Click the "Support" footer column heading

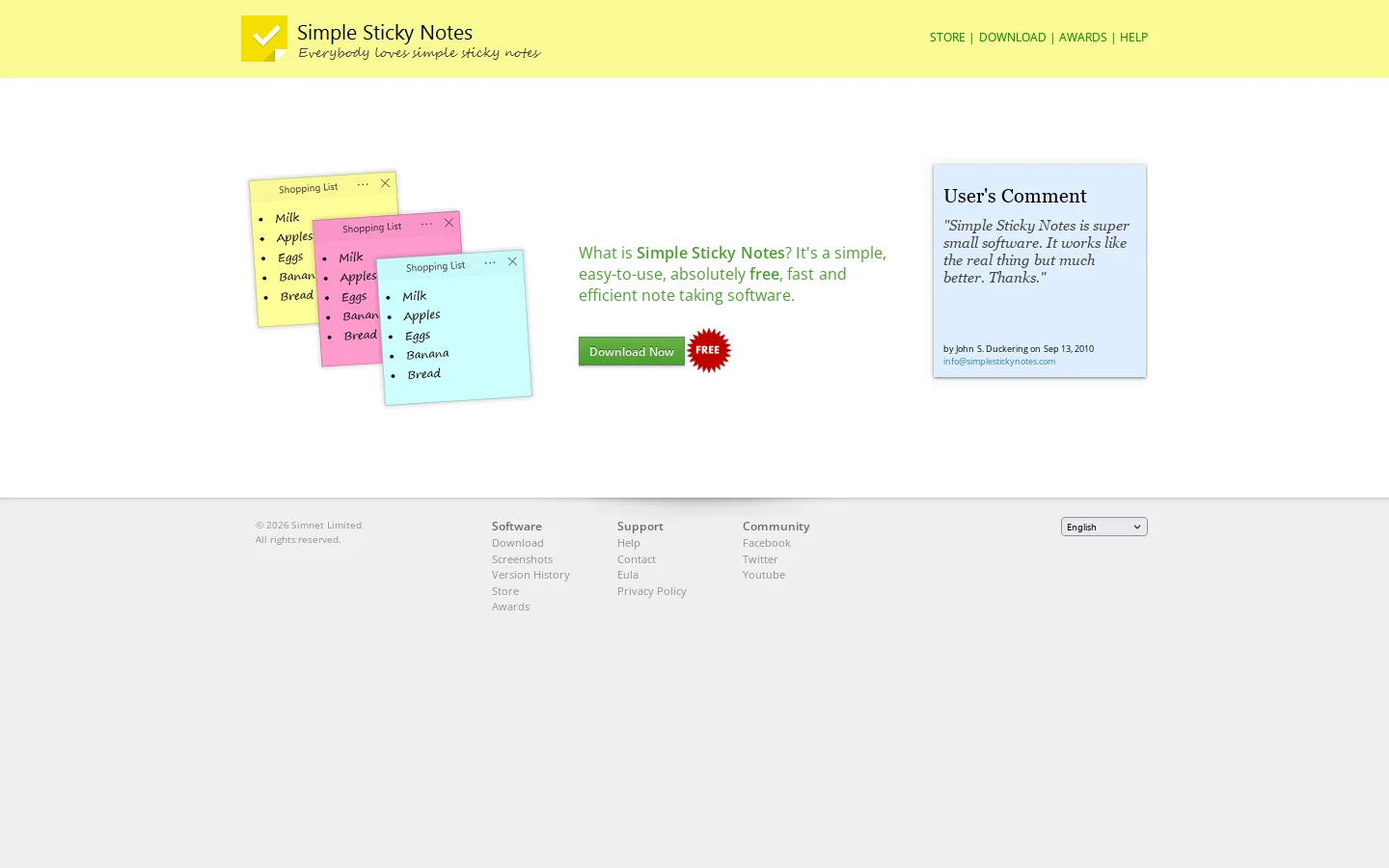click(x=640, y=527)
